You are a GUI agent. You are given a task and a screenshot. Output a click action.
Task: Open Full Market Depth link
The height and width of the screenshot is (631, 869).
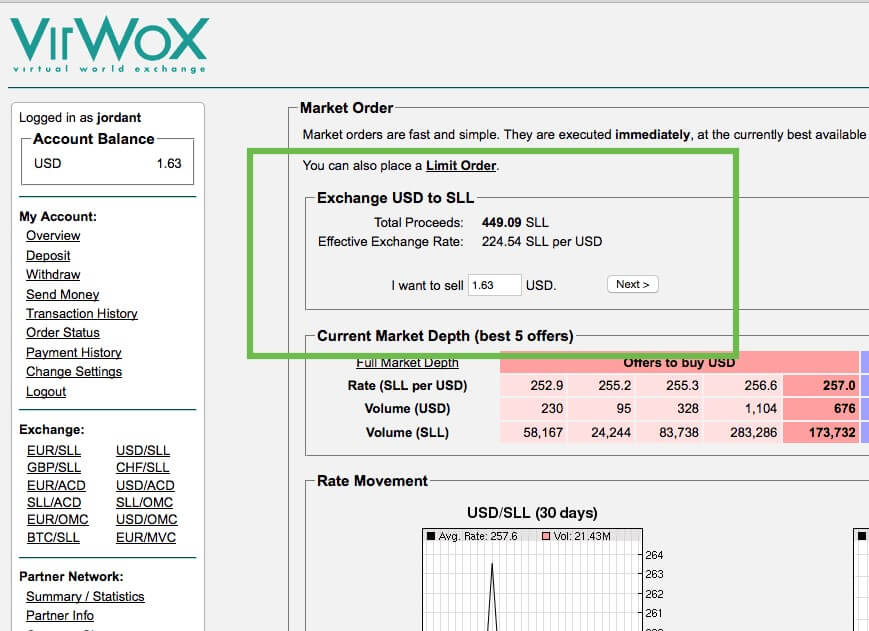click(x=407, y=363)
